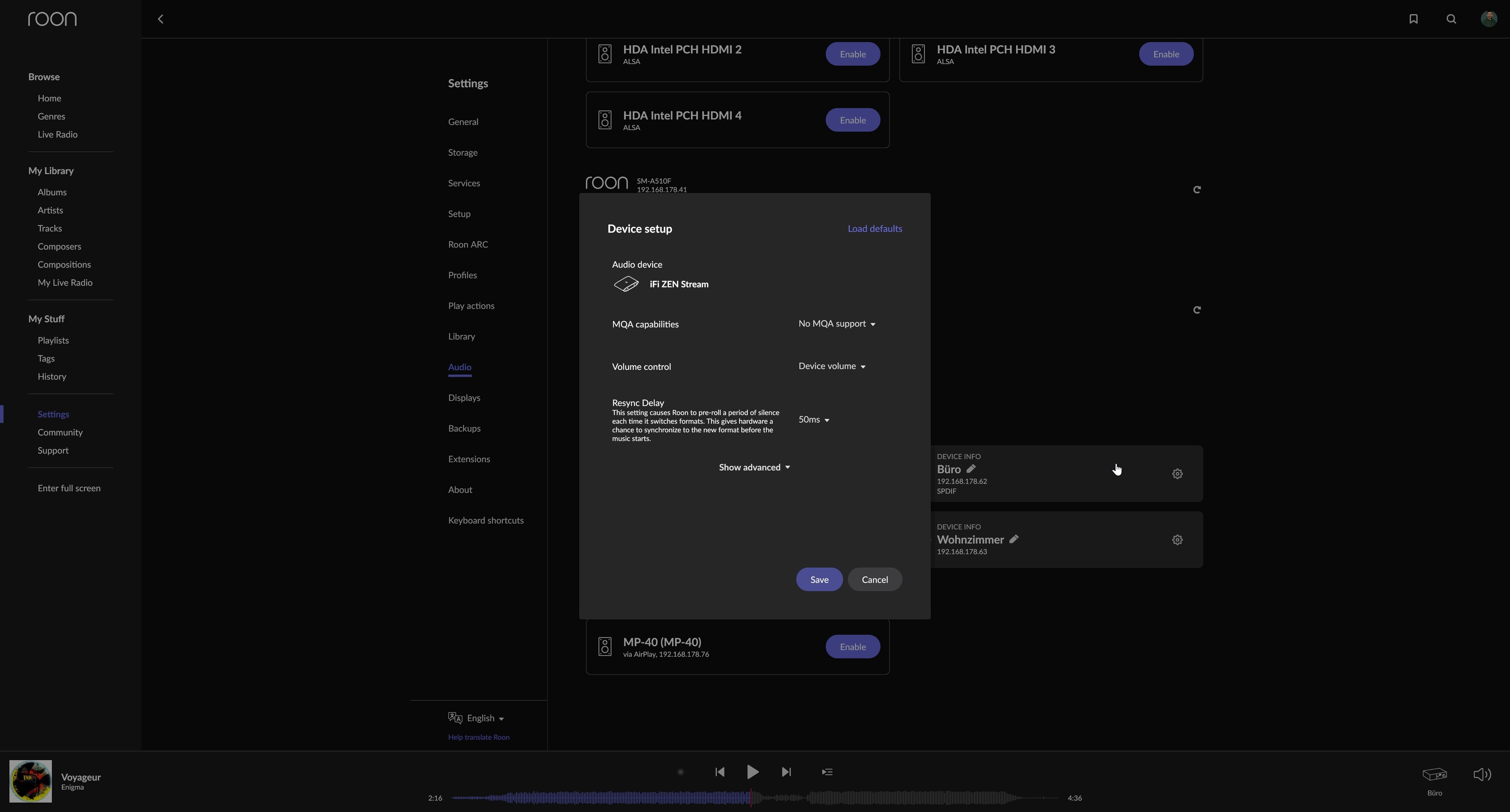Expand Show advanced options

pos(755,468)
